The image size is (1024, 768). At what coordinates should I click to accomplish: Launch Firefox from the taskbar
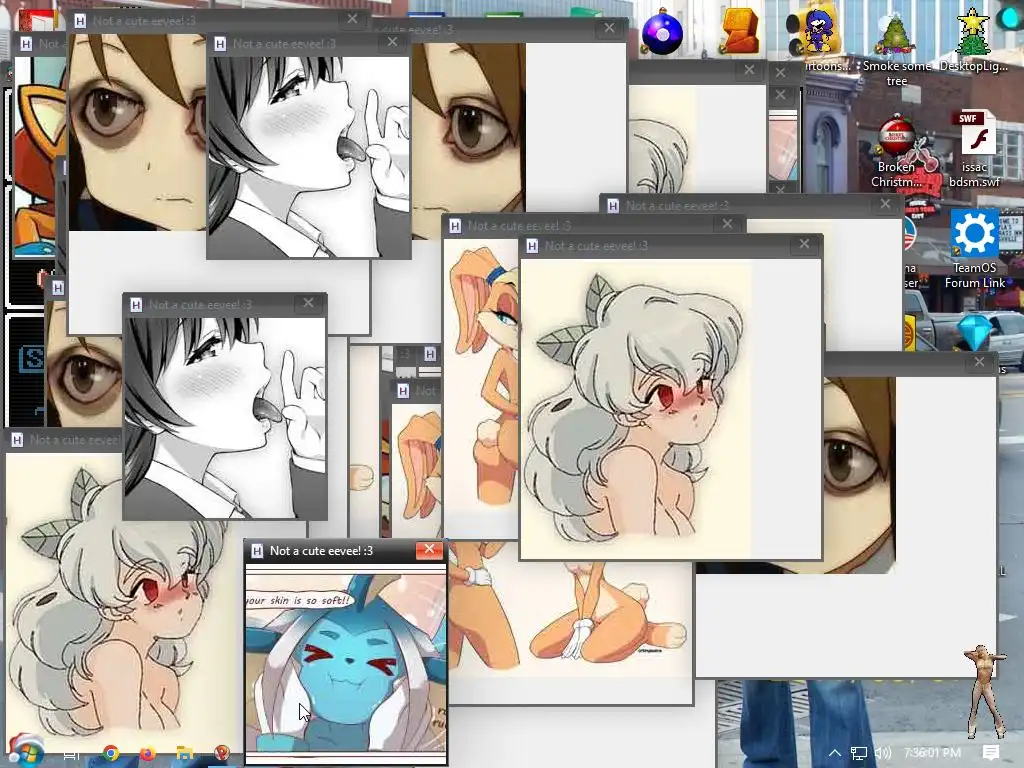148,754
